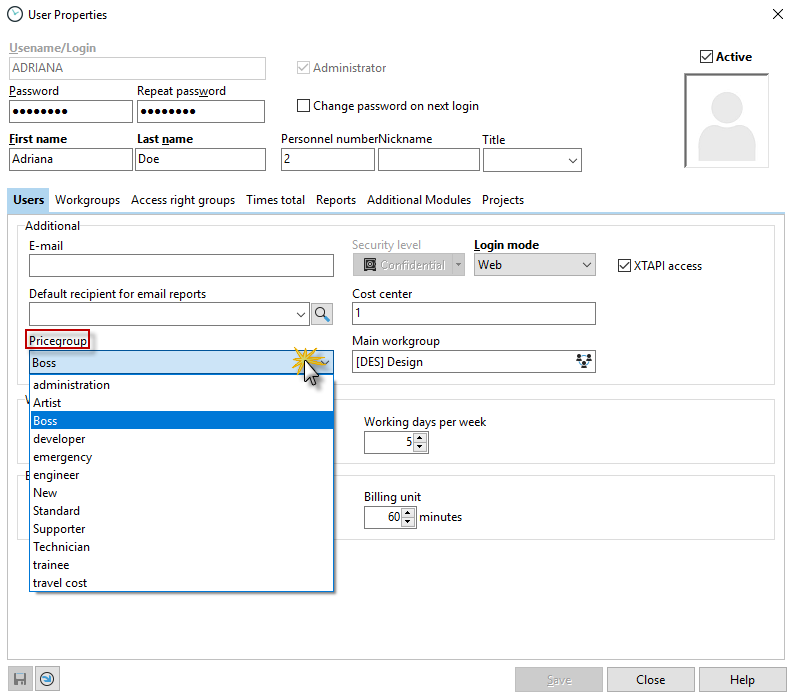Increase Working days per week value

point(420,437)
